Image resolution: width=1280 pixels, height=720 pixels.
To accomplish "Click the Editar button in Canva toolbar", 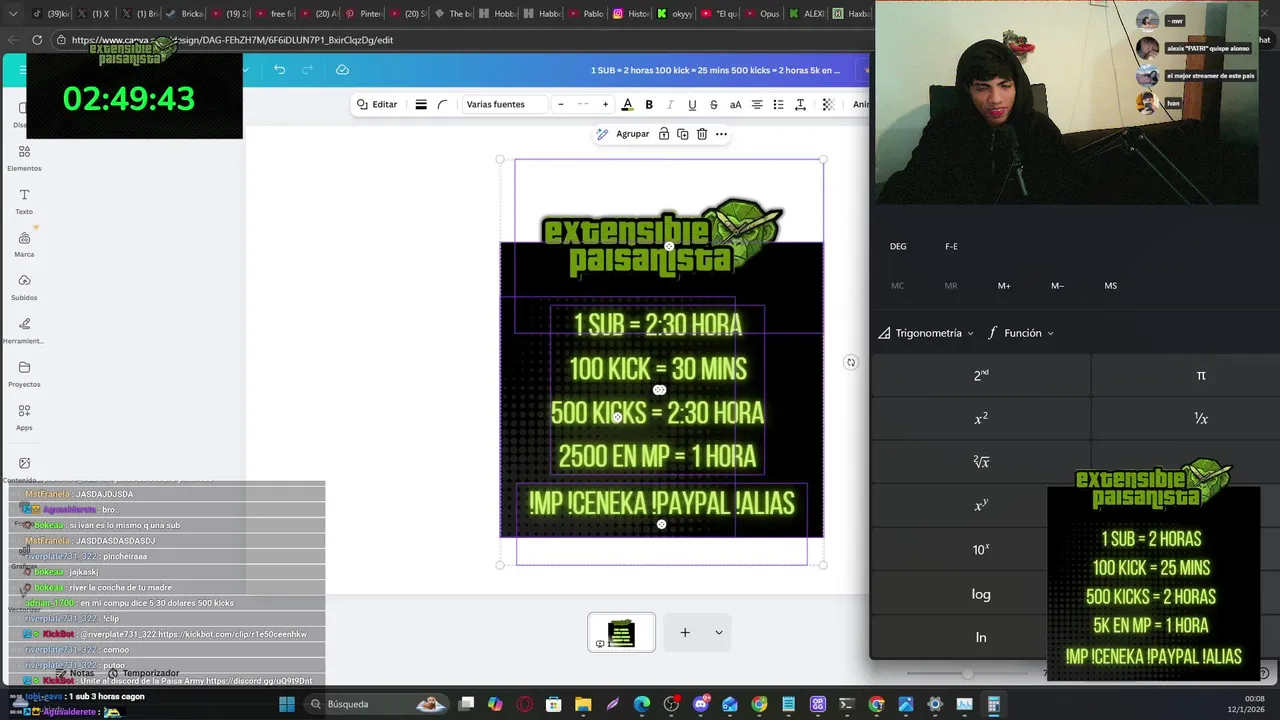I will tap(378, 105).
